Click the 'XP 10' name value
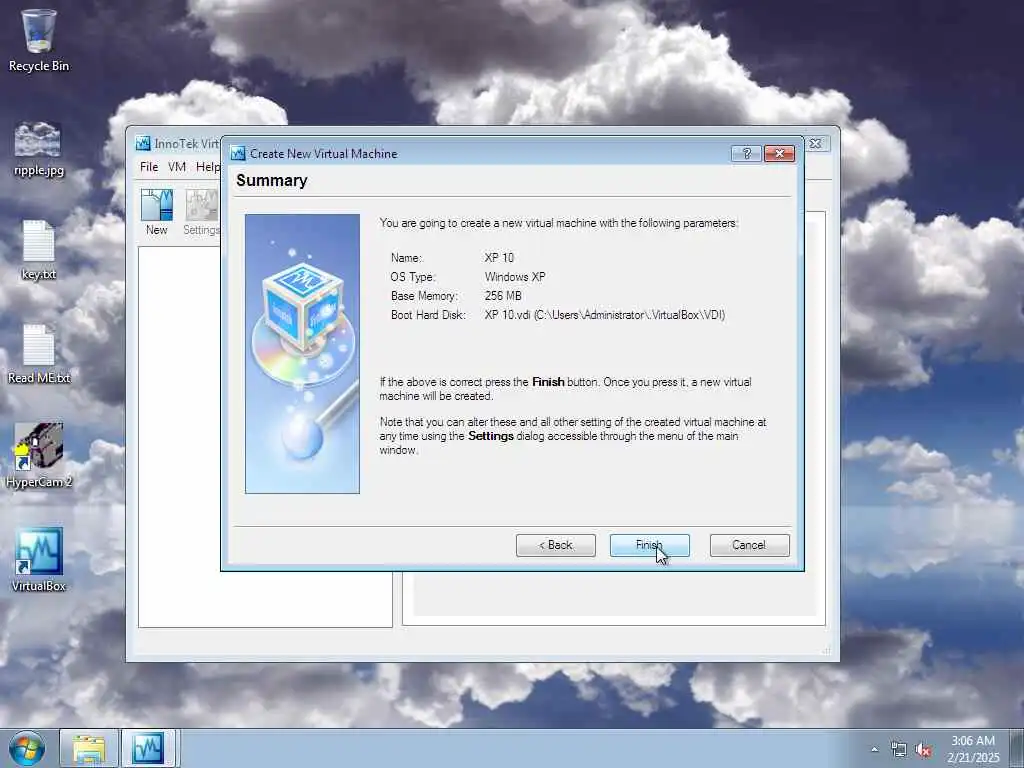This screenshot has height=768, width=1024. [499, 258]
